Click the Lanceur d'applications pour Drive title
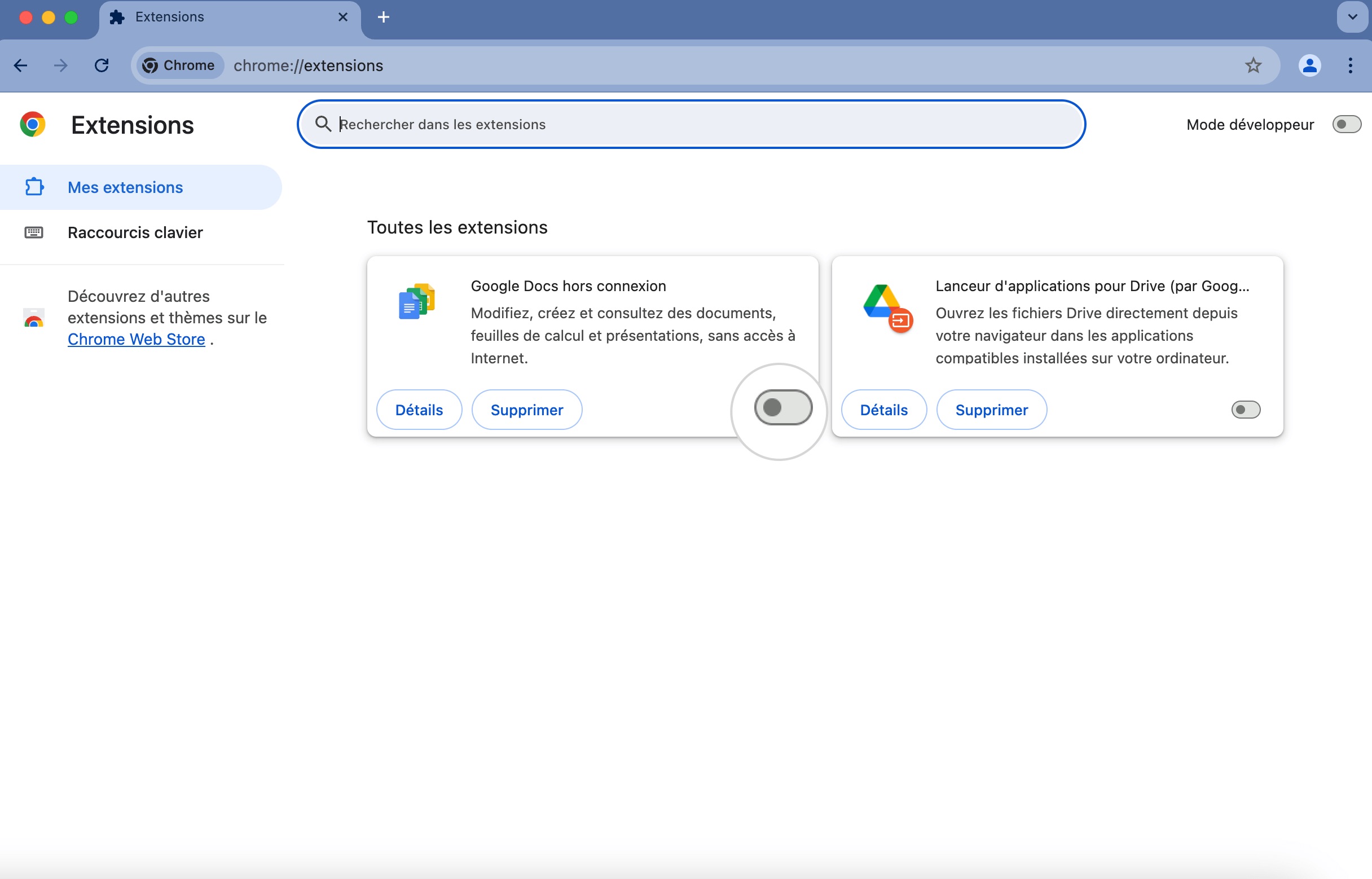Viewport: 1372px width, 879px height. pyautogui.click(x=1092, y=286)
